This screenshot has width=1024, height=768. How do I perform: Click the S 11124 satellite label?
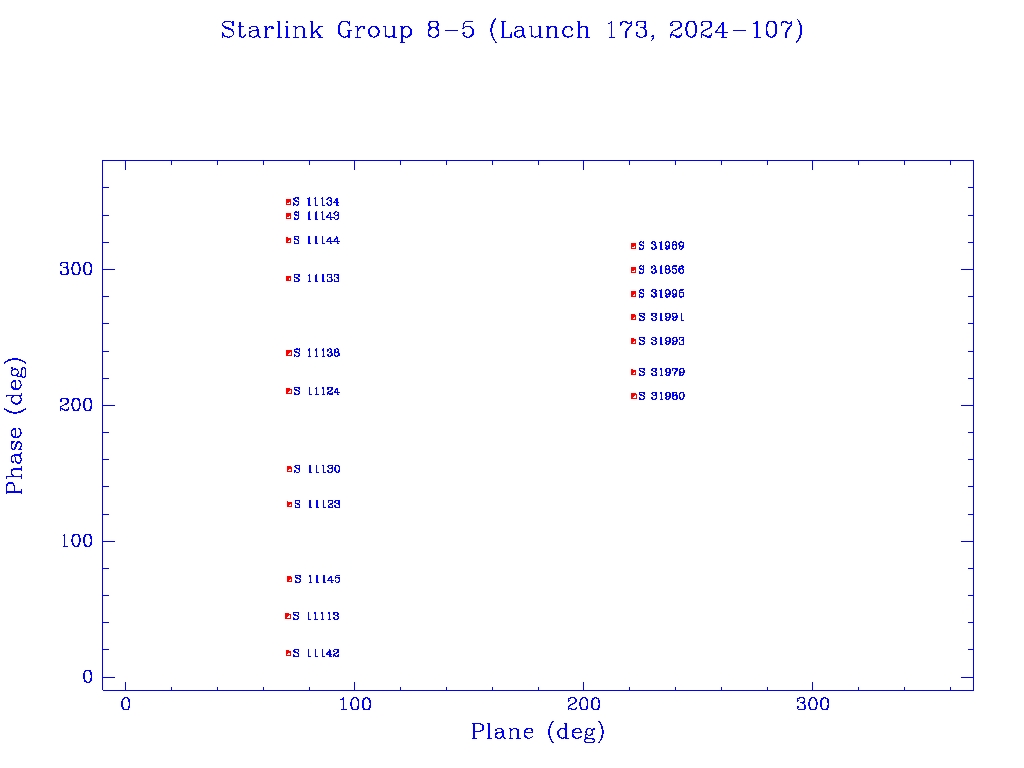[316, 392]
